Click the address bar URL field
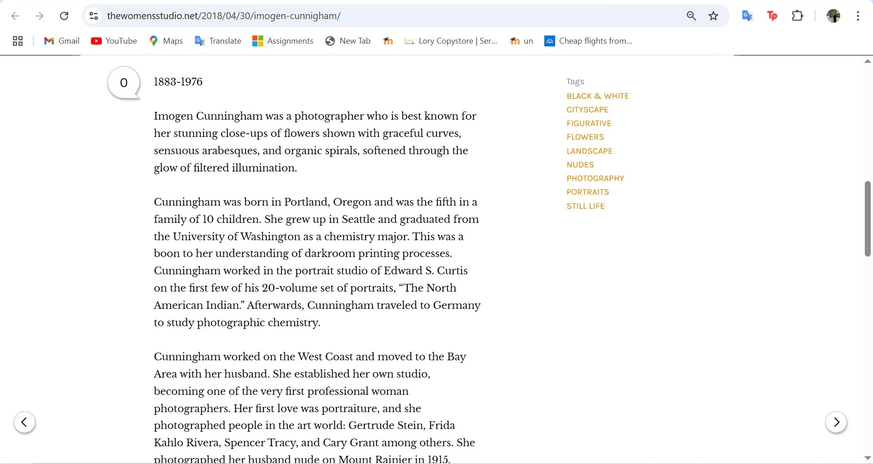 pos(380,16)
